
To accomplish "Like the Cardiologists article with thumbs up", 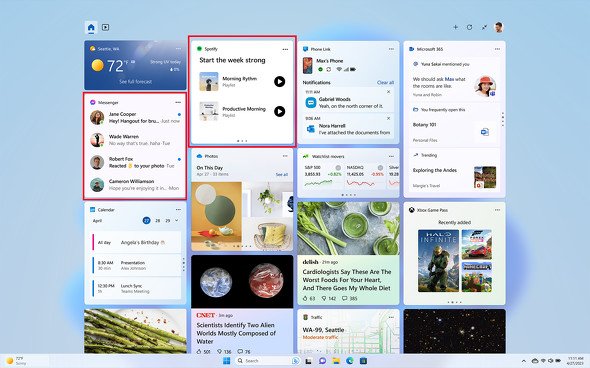I will [x=306, y=298].
